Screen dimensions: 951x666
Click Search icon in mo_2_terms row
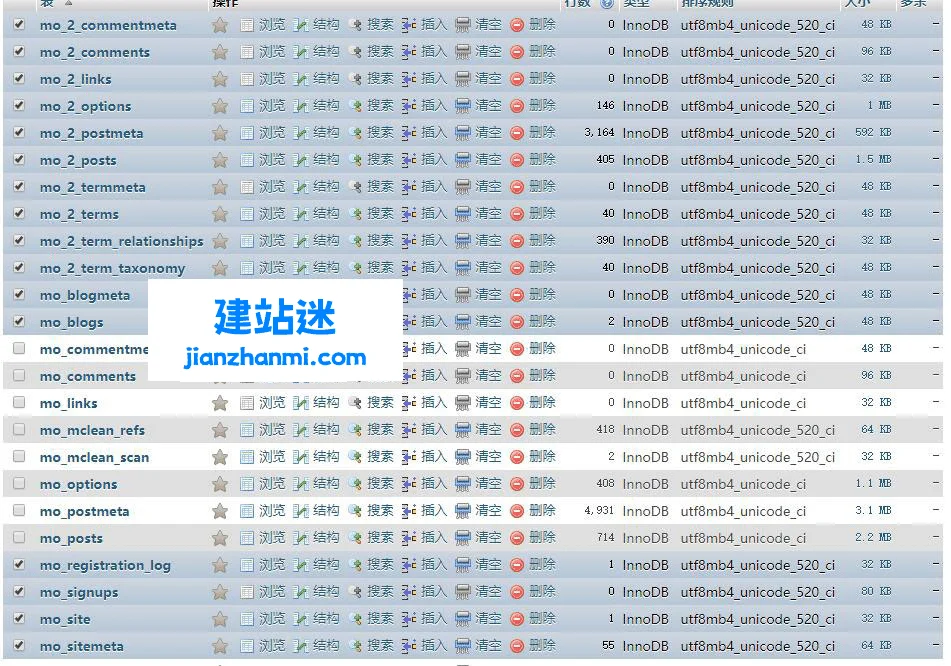(355, 214)
